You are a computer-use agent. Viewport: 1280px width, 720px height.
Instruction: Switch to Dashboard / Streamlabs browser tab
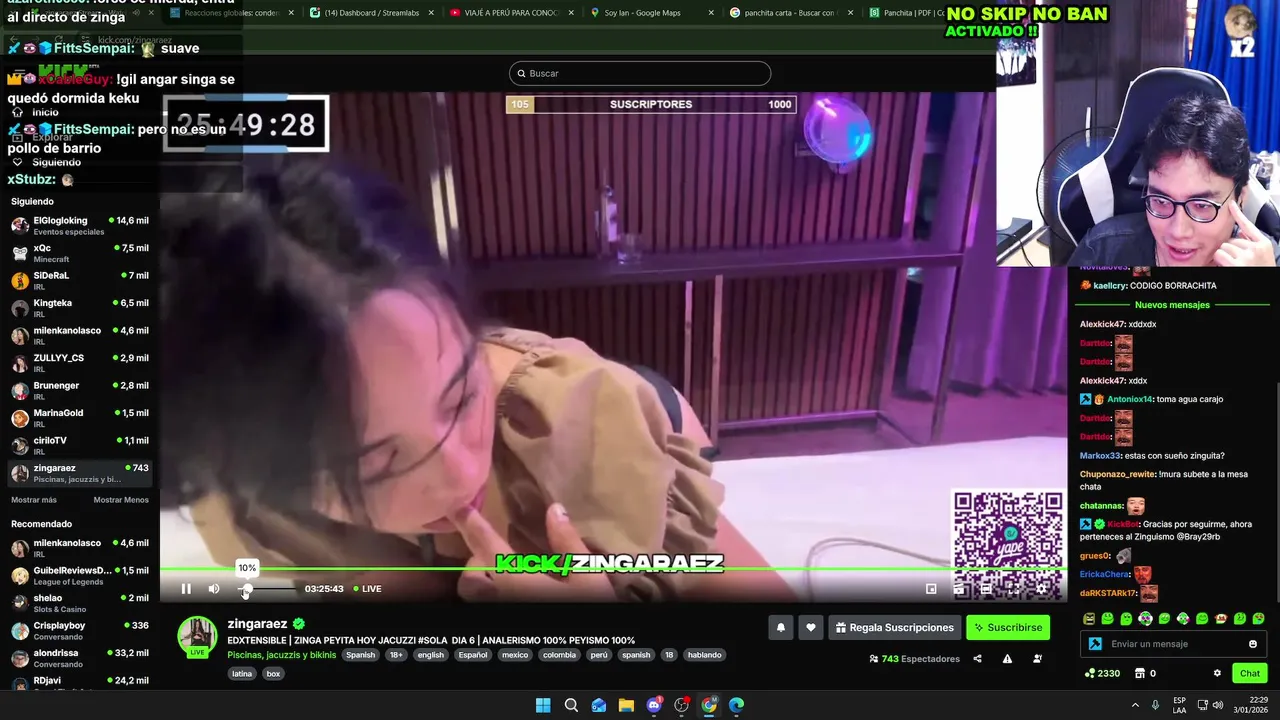click(372, 13)
